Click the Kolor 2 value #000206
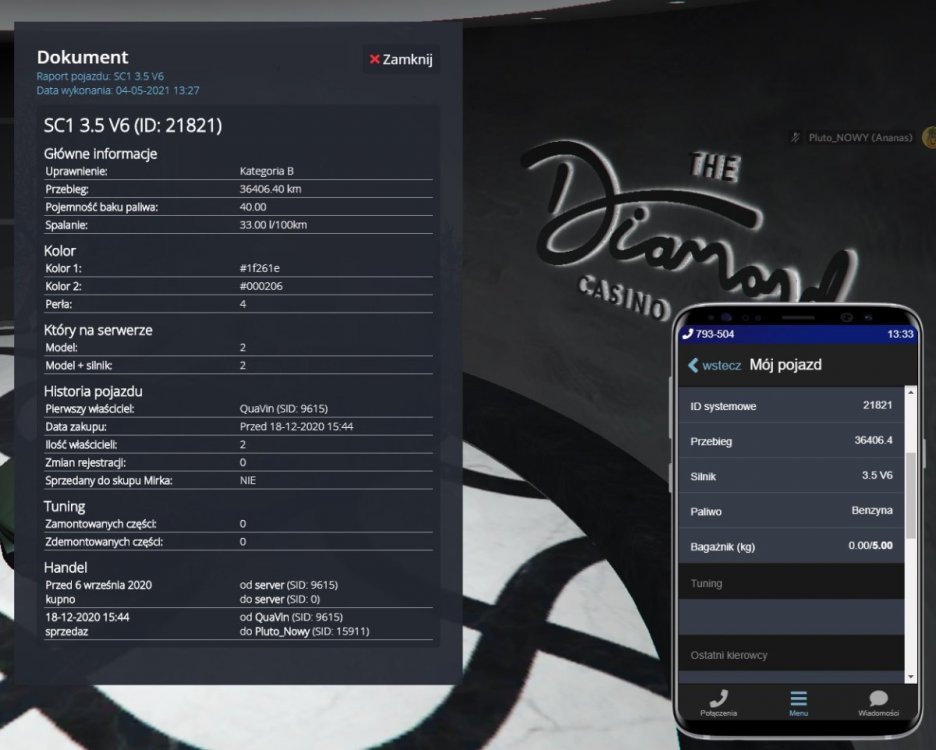This screenshot has height=750, width=936. pos(261,286)
